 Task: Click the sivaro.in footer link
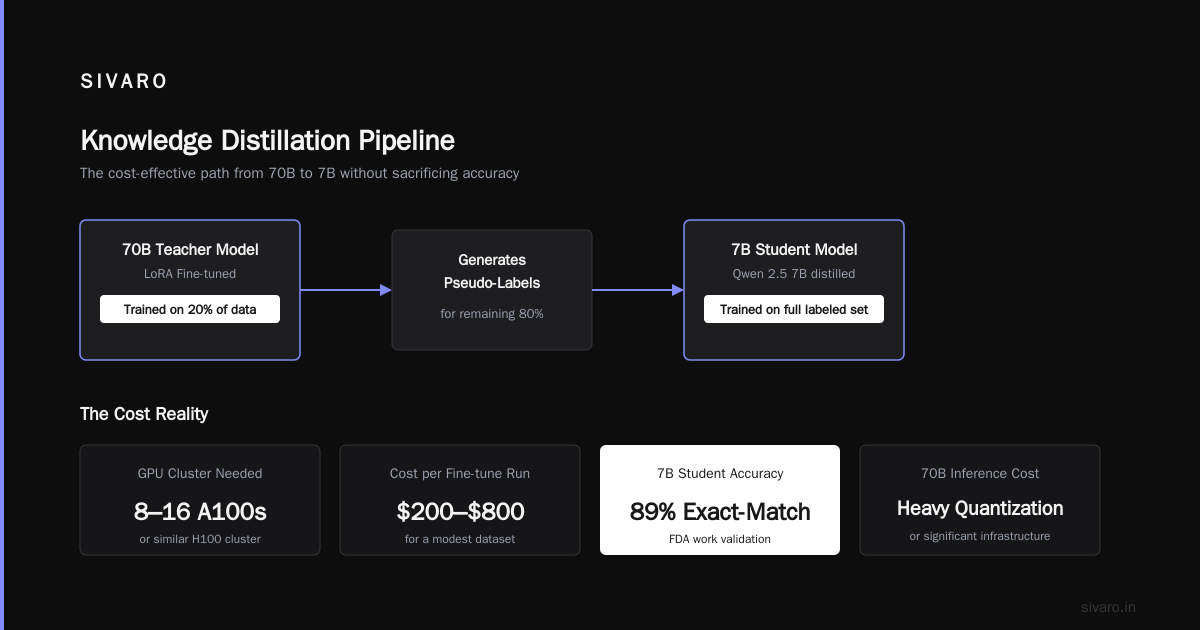(1109, 607)
